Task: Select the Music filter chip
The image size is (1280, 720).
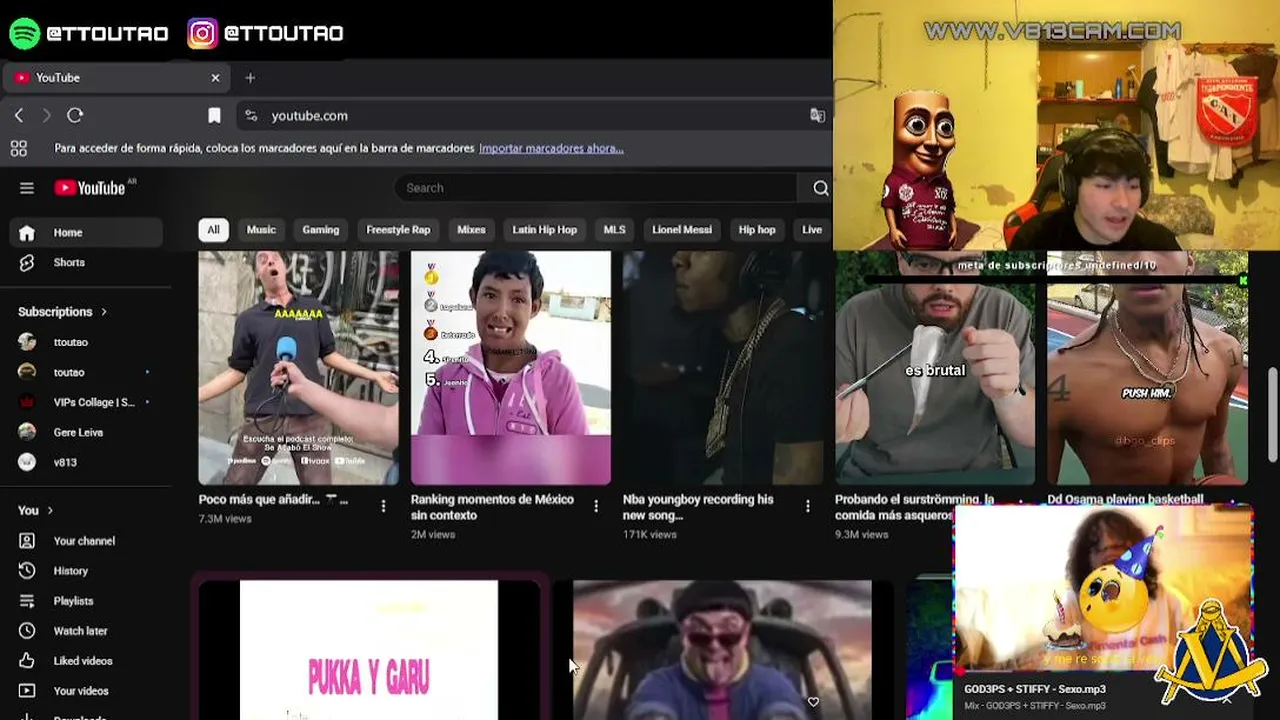Action: (261, 230)
